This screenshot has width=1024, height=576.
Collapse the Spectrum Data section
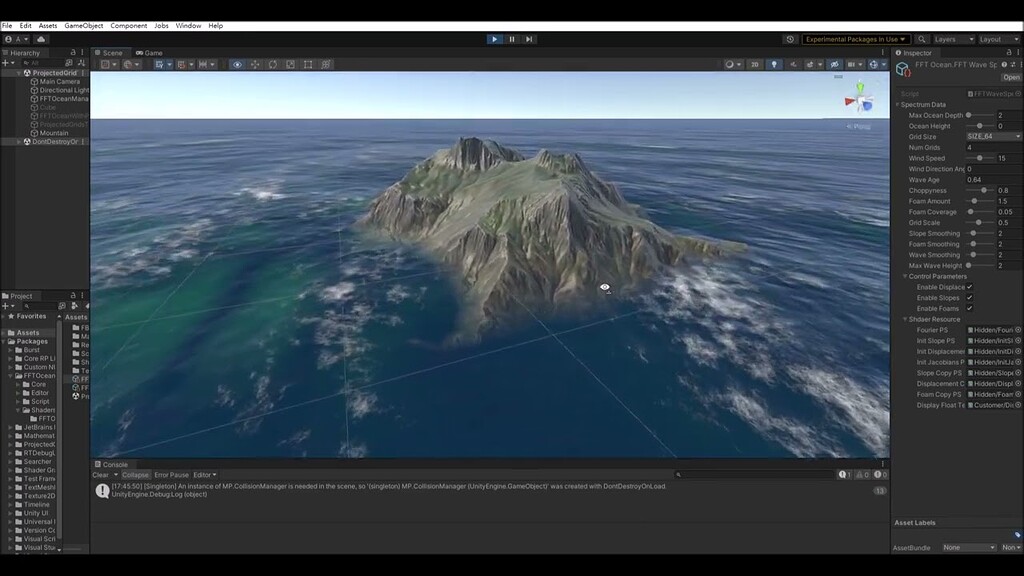(897, 104)
